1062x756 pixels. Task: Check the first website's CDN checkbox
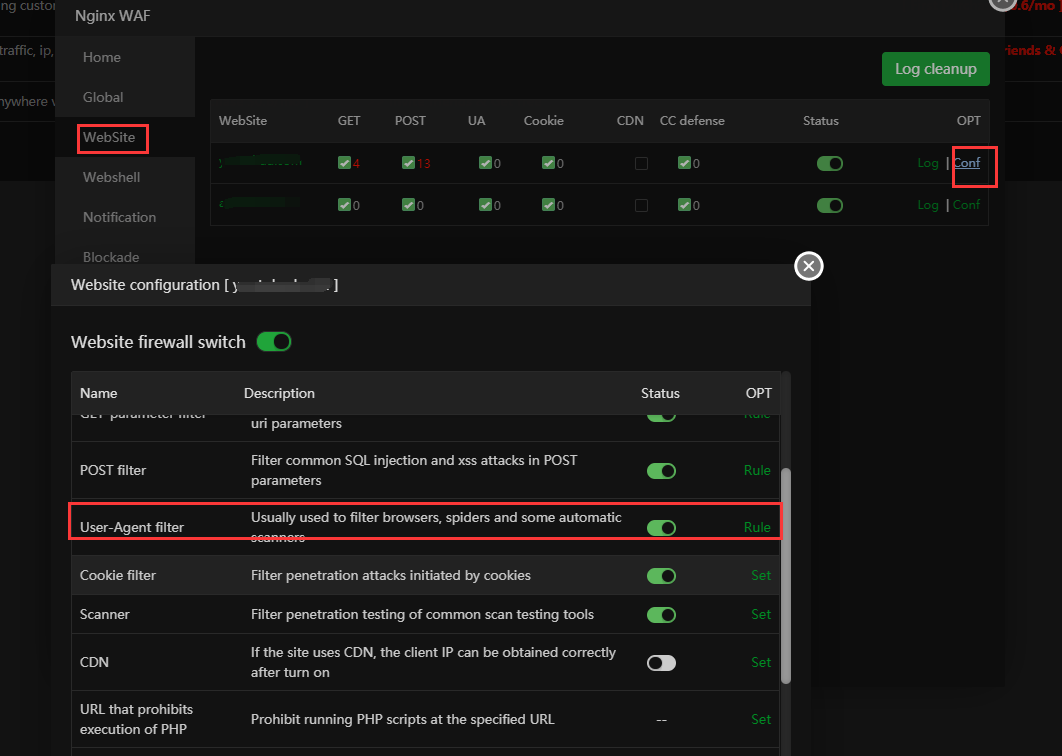[641, 163]
